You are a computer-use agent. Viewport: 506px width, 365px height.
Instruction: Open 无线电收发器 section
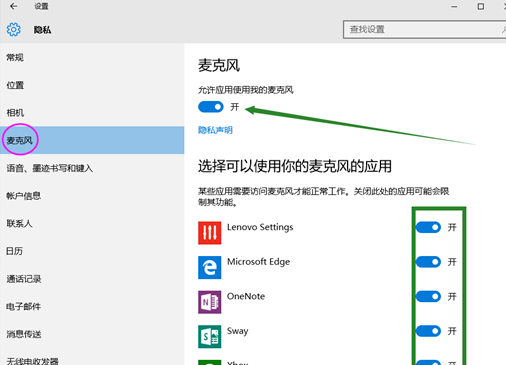92,358
